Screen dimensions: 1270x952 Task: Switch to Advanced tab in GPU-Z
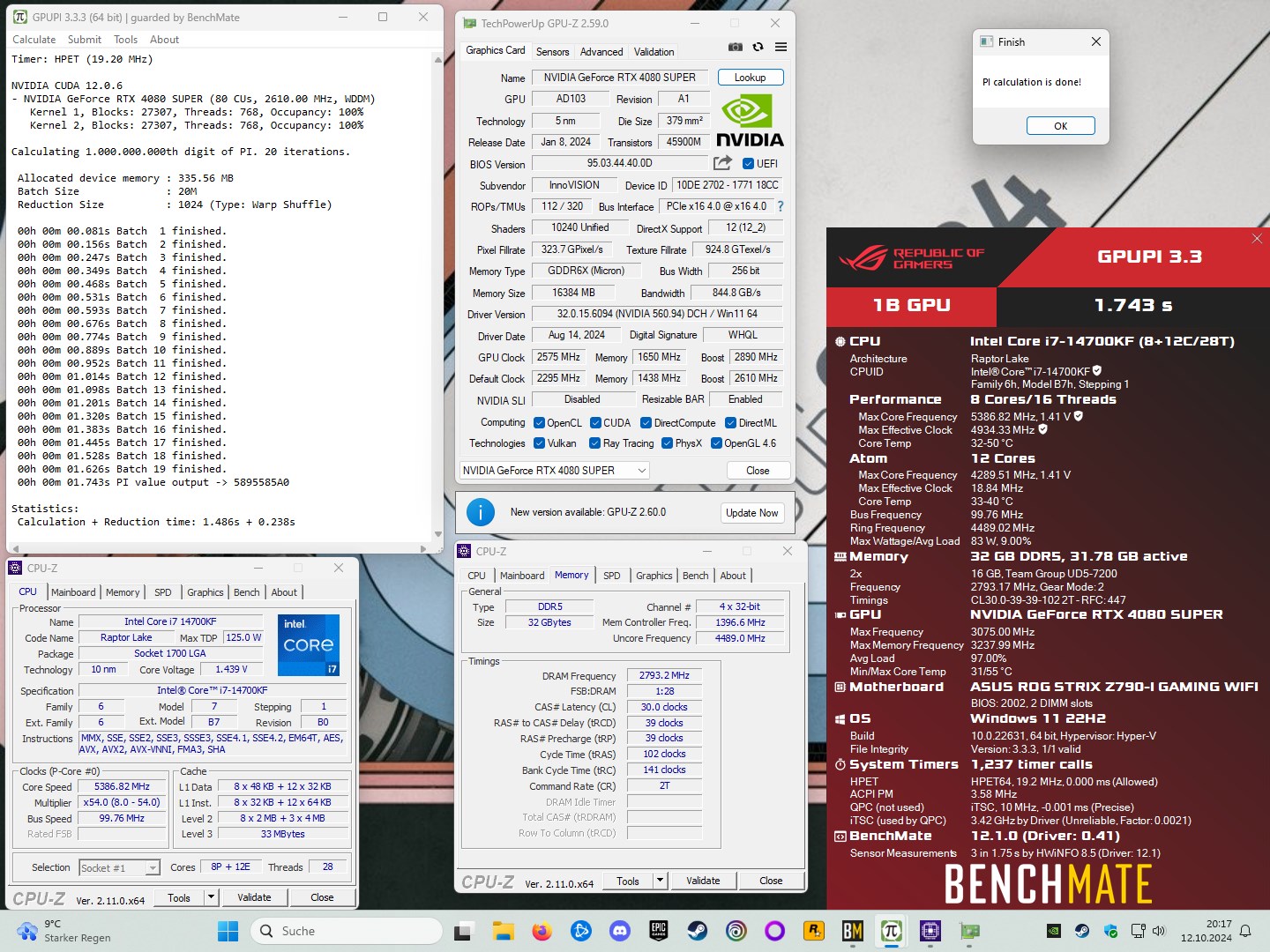601,52
